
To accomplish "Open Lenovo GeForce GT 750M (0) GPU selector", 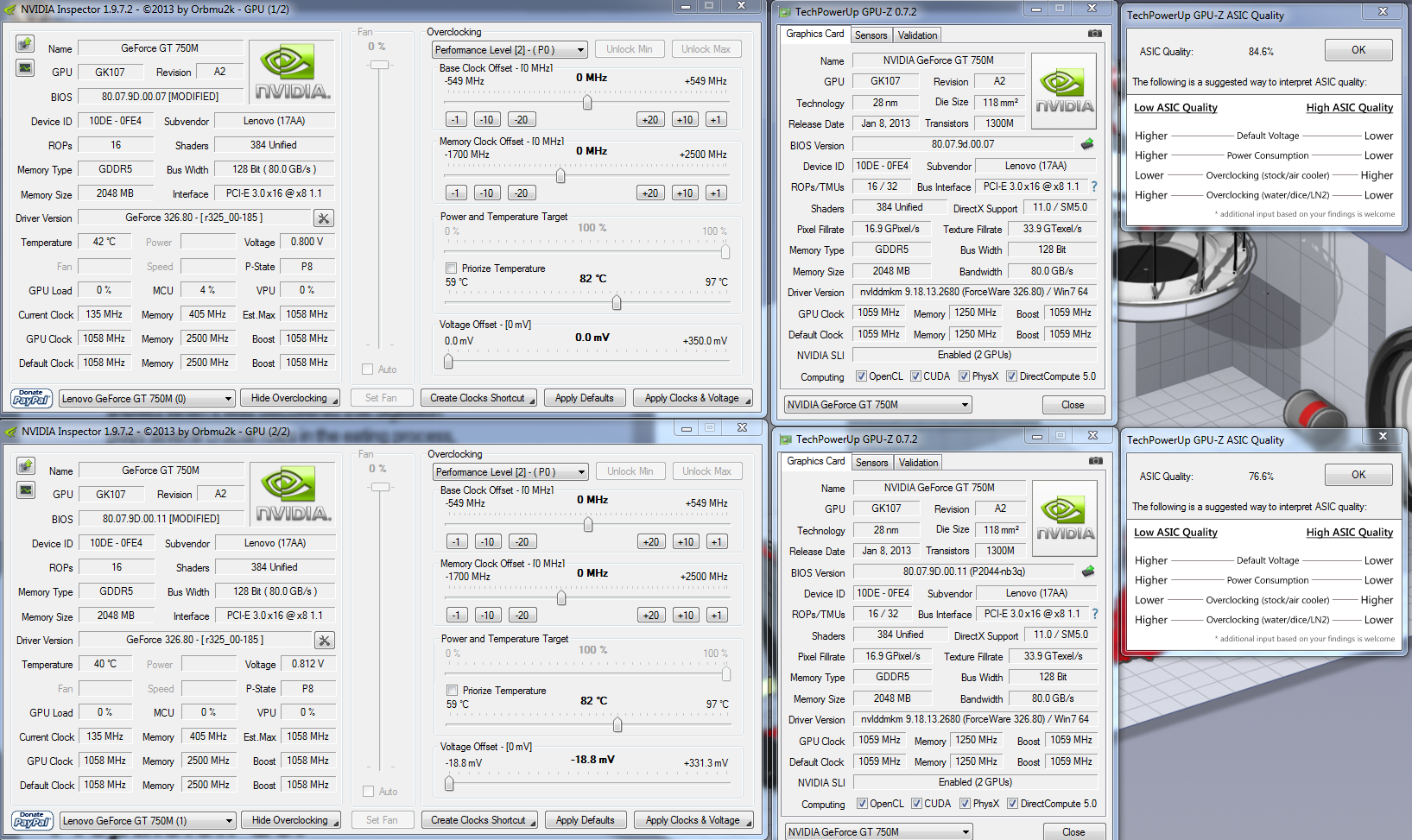I will pos(147,399).
